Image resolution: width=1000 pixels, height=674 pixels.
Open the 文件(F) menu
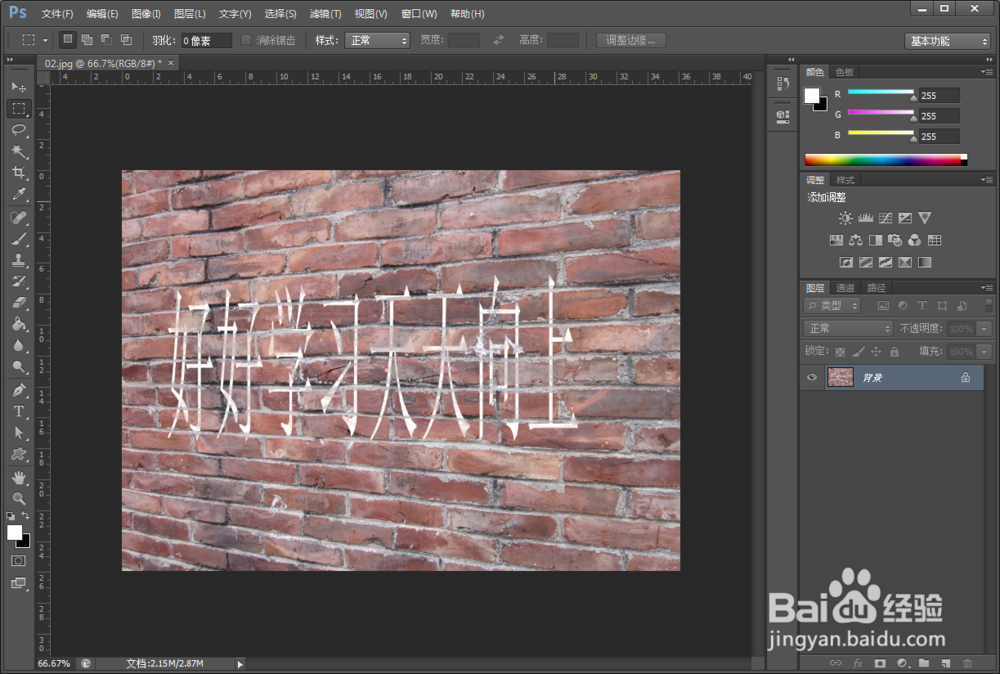pyautogui.click(x=57, y=13)
